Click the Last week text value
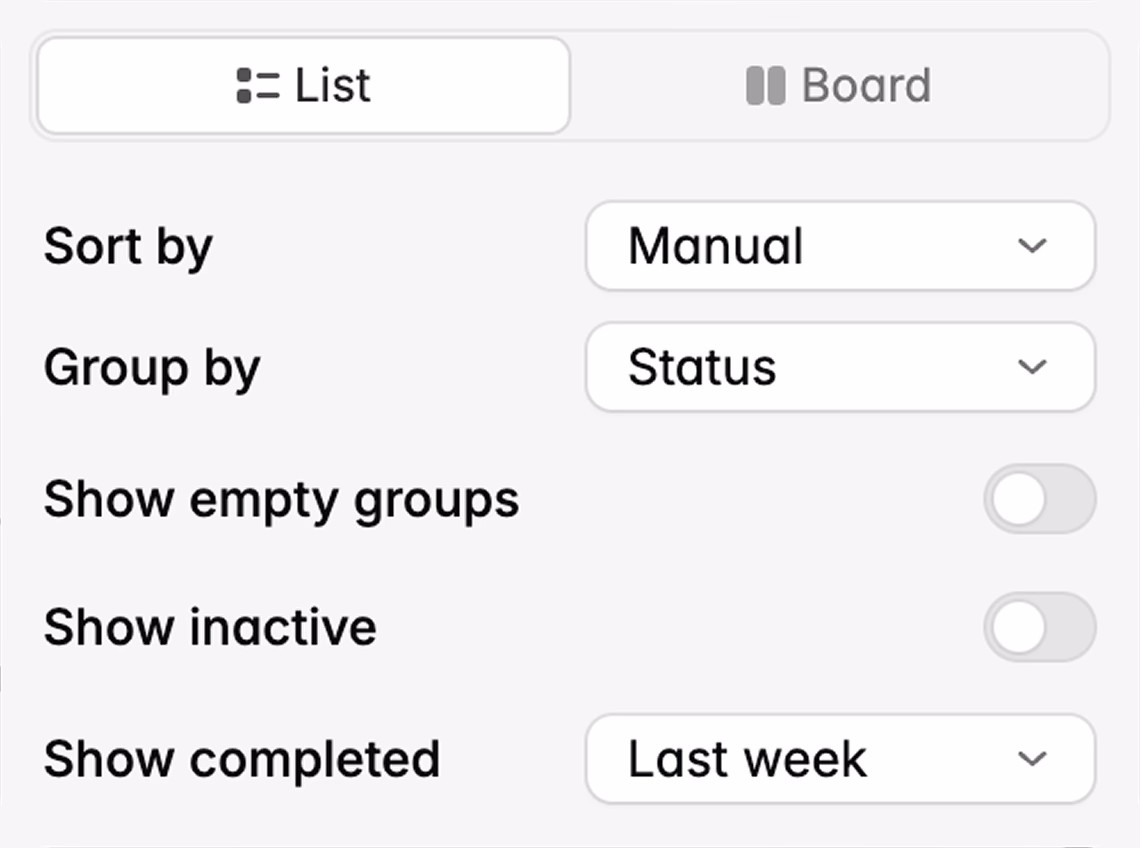Screen dimensions: 1140x848 747,759
